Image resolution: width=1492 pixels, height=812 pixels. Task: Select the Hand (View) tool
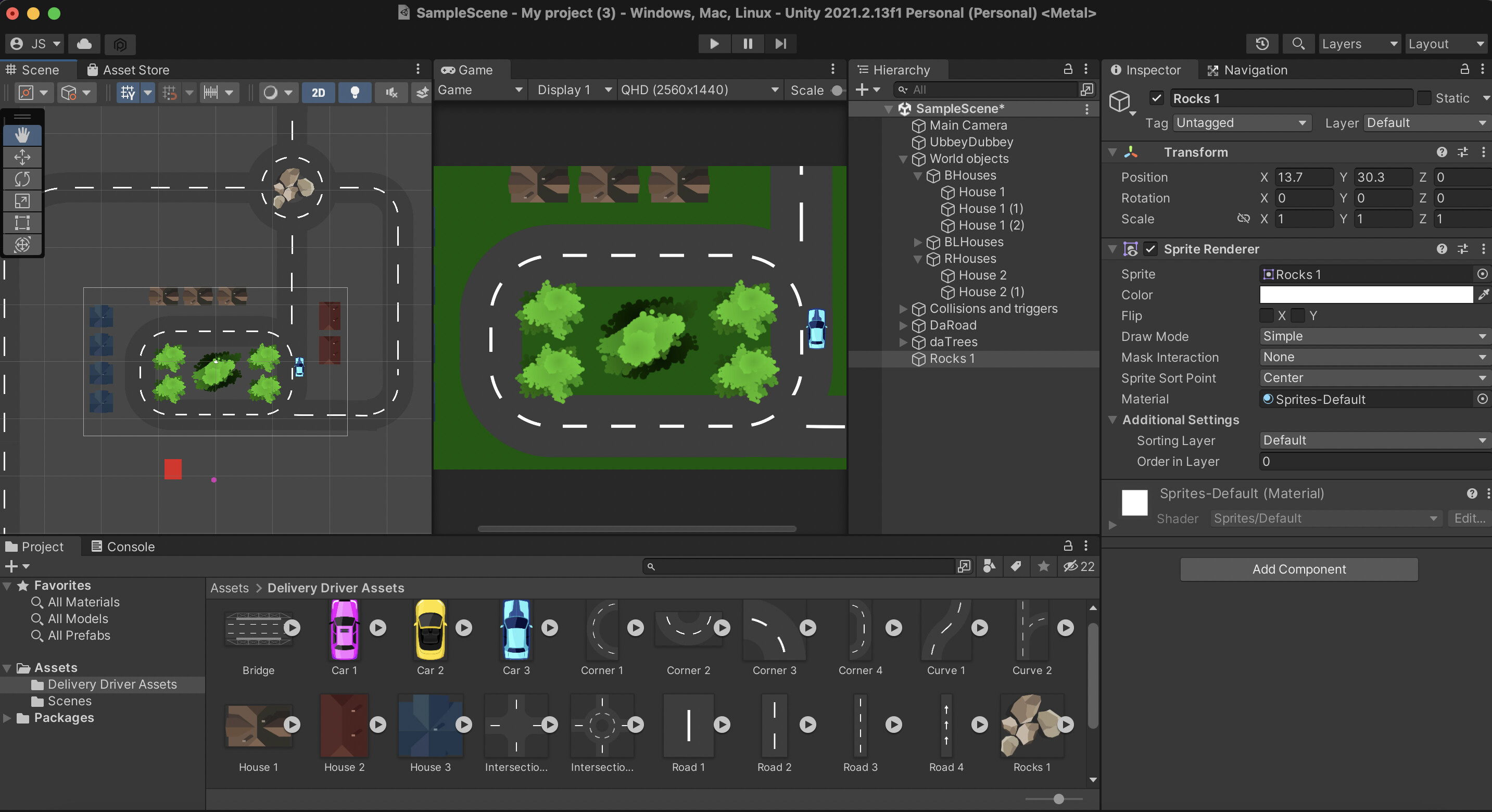[22, 135]
